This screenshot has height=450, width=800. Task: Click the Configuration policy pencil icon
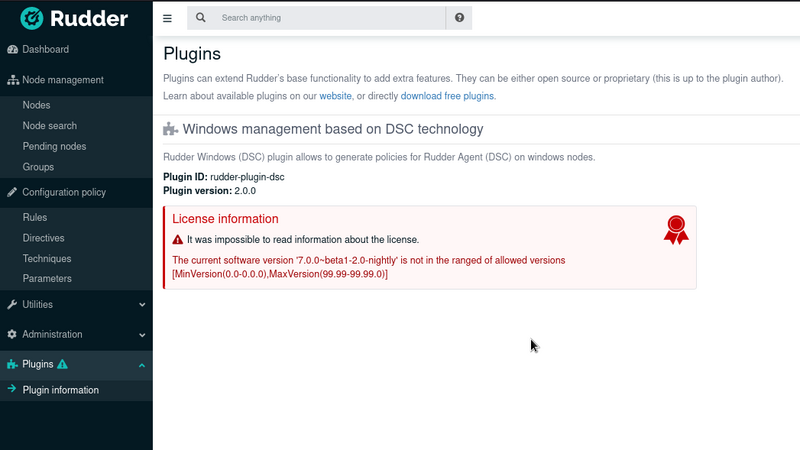[12, 192]
